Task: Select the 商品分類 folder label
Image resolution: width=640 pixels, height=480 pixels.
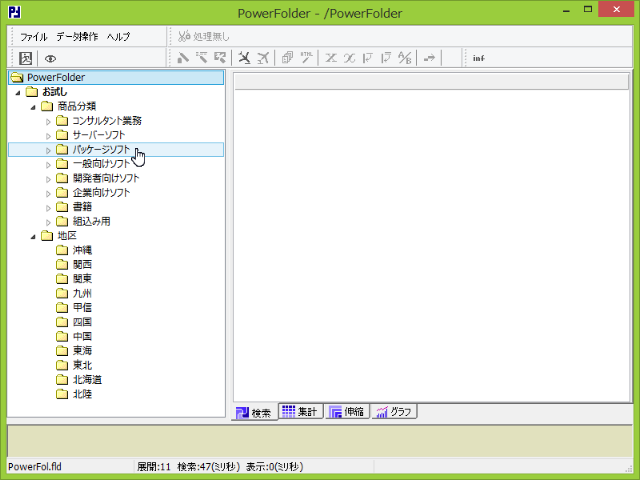Action: click(76, 106)
